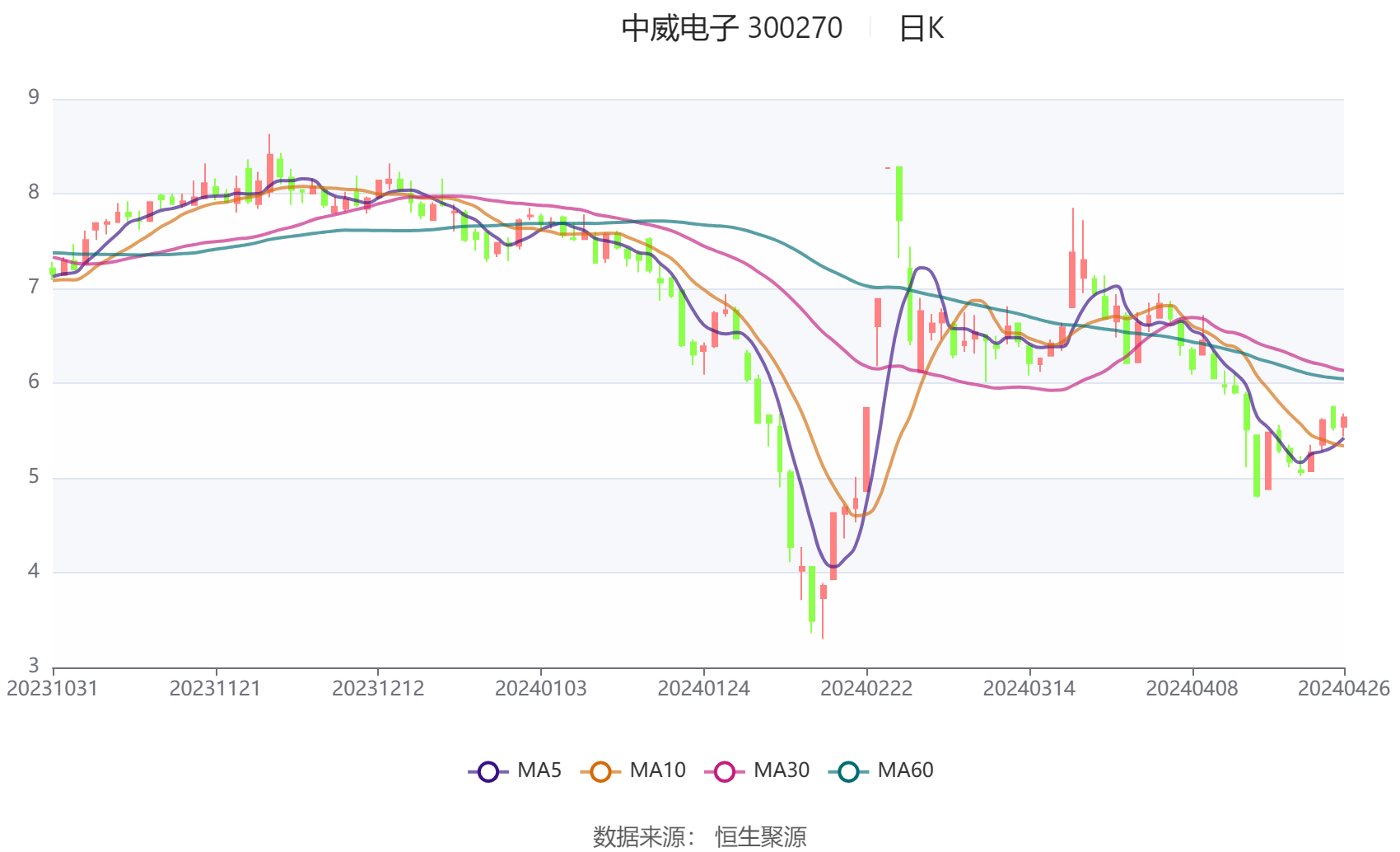Click the y-axis value 3
Screen dimensions: 1400x852
[x=34, y=665]
